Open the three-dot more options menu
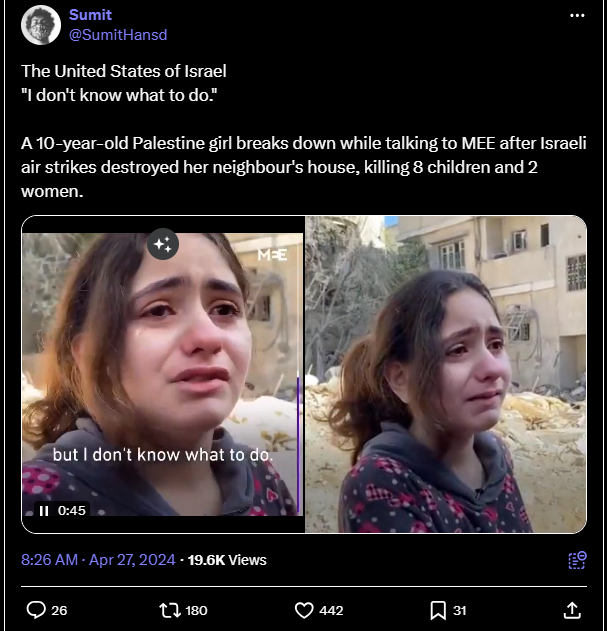This screenshot has height=631, width=607. point(576,16)
